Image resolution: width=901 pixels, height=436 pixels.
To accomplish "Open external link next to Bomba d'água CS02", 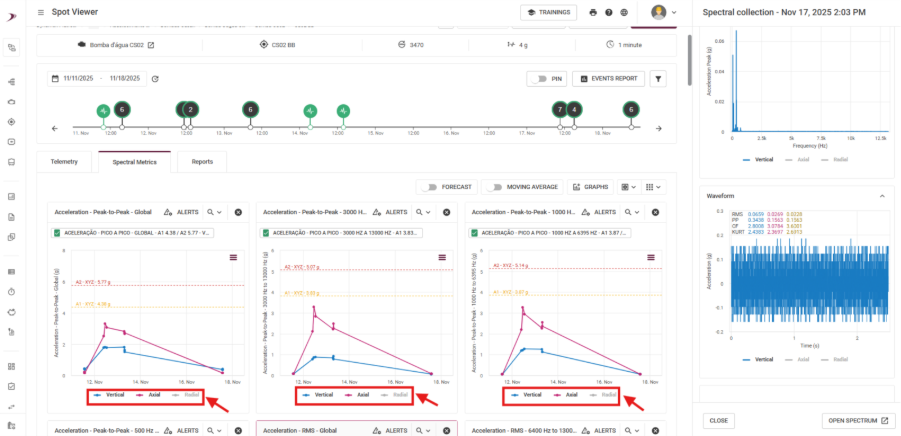I will point(152,44).
